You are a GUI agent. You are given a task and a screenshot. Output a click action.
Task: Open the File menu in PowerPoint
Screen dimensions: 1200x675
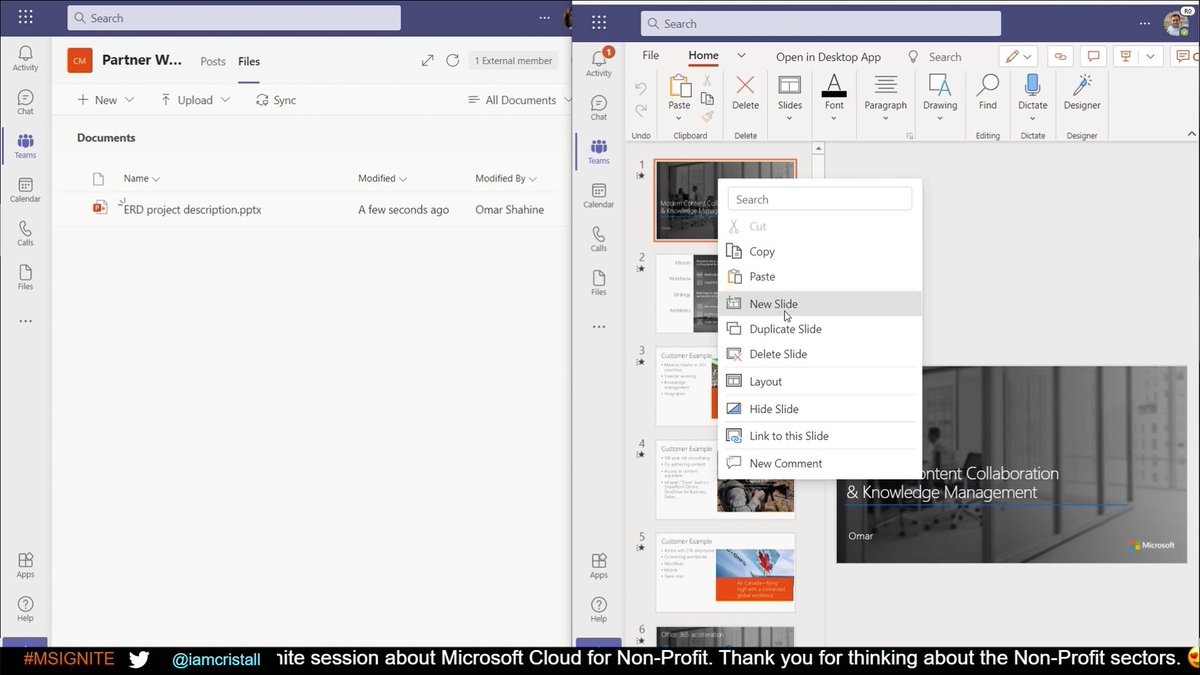(651, 56)
